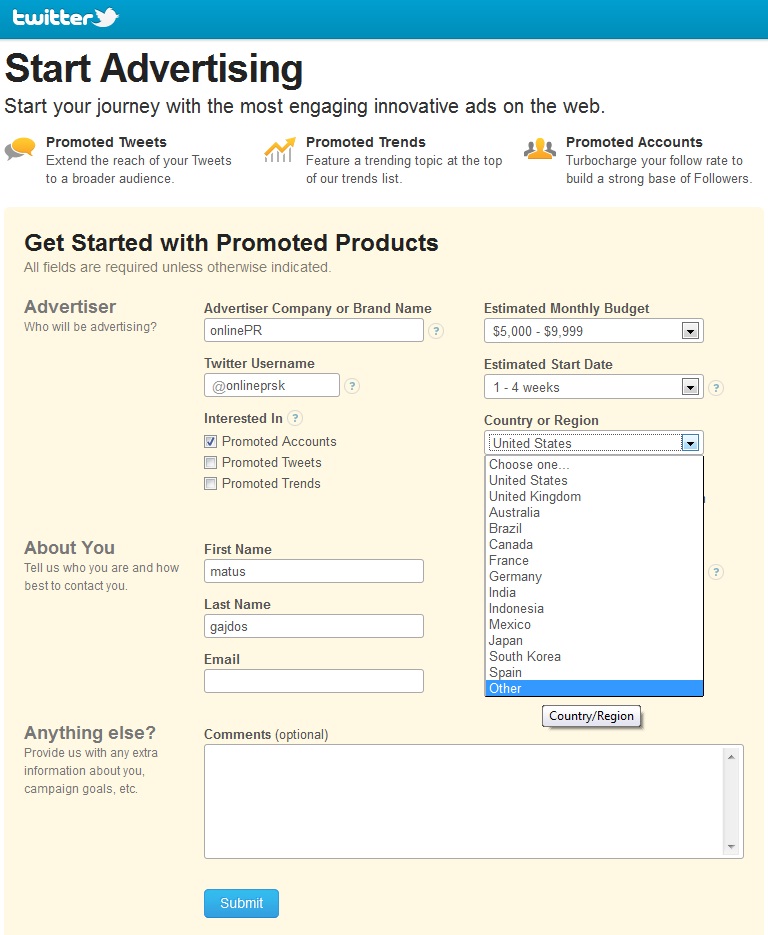Click the Promoted Tweets speech bubble icon
Image resolution: width=768 pixels, height=935 pixels.
[20, 148]
